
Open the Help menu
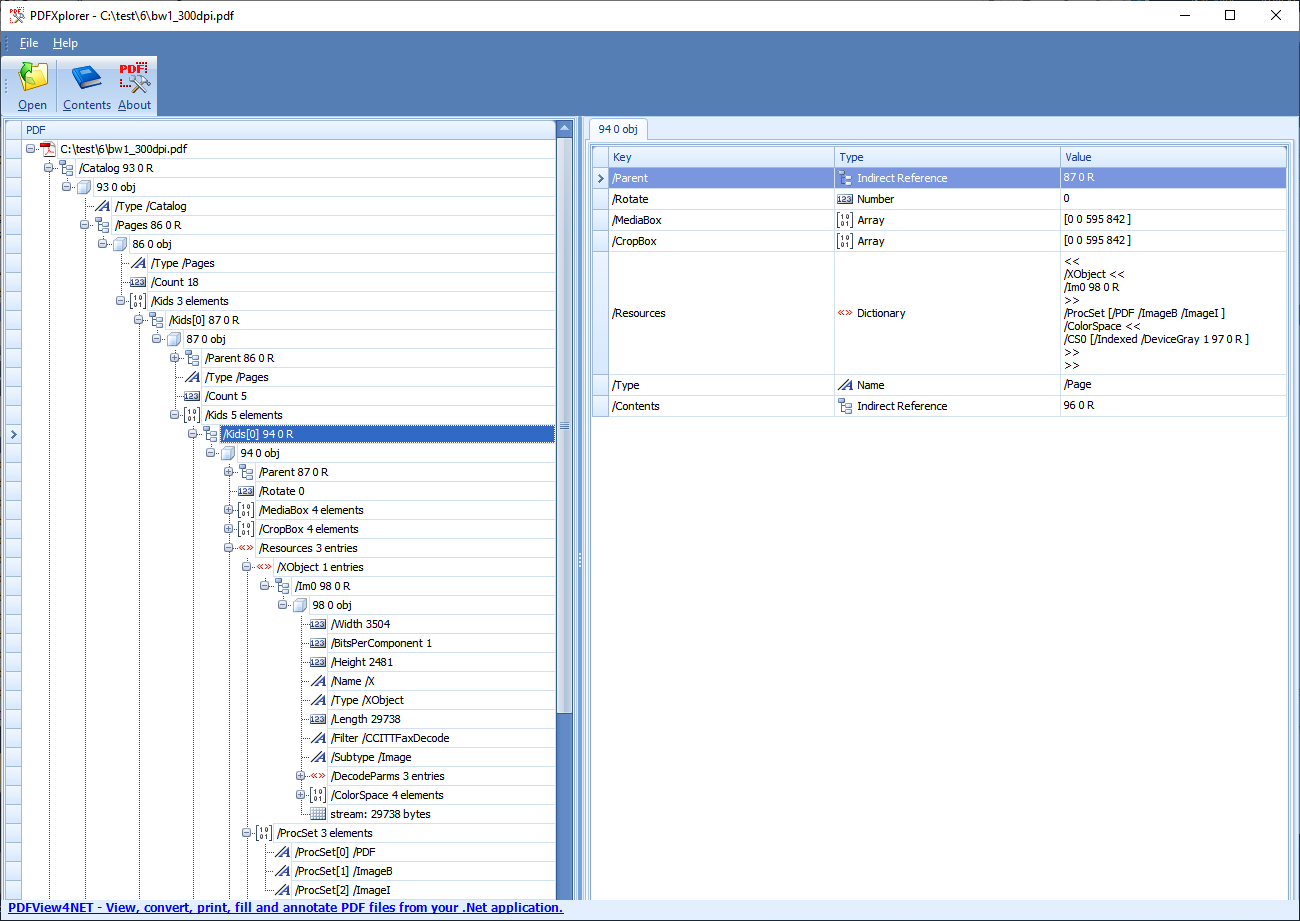(x=65, y=43)
